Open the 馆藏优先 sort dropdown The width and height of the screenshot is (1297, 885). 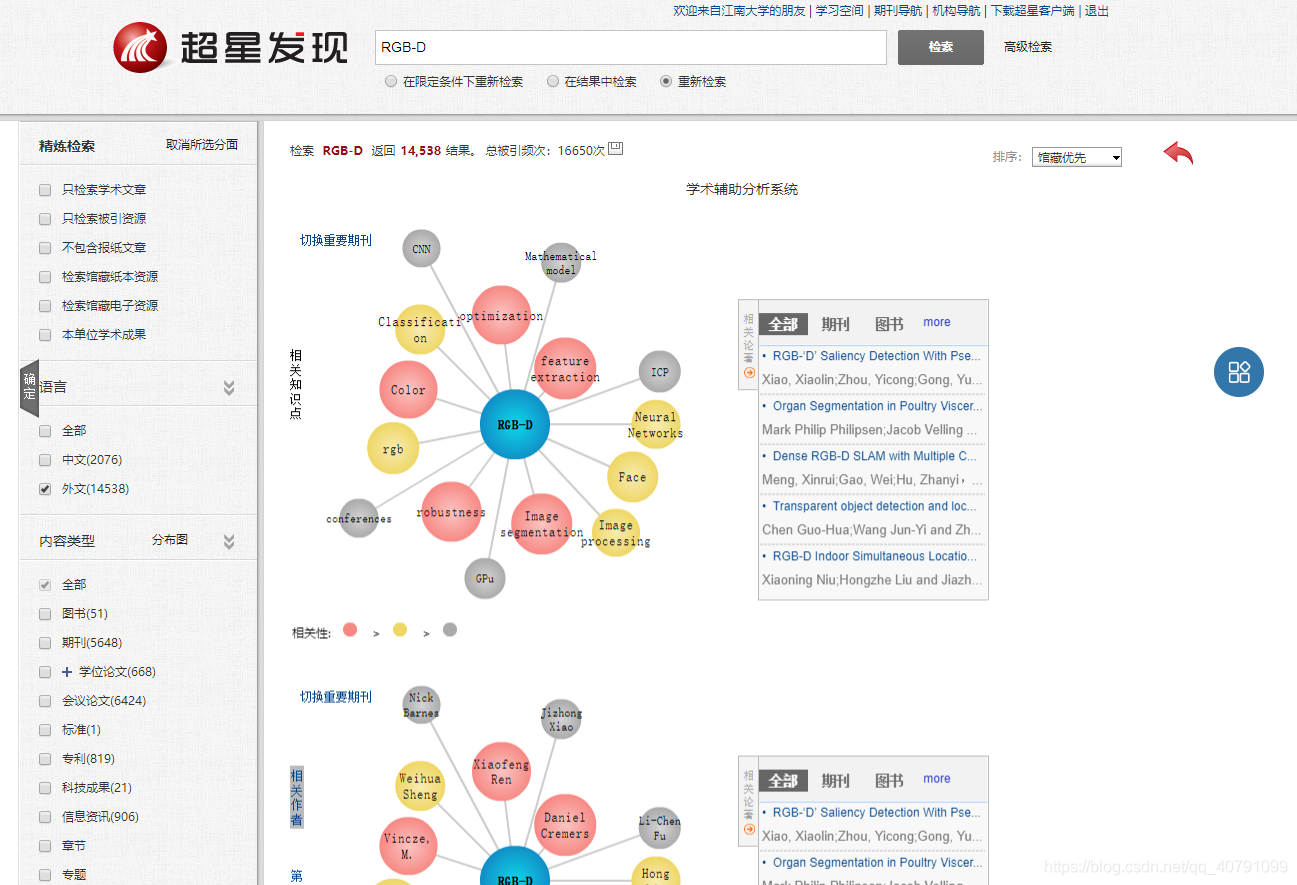click(x=1077, y=157)
